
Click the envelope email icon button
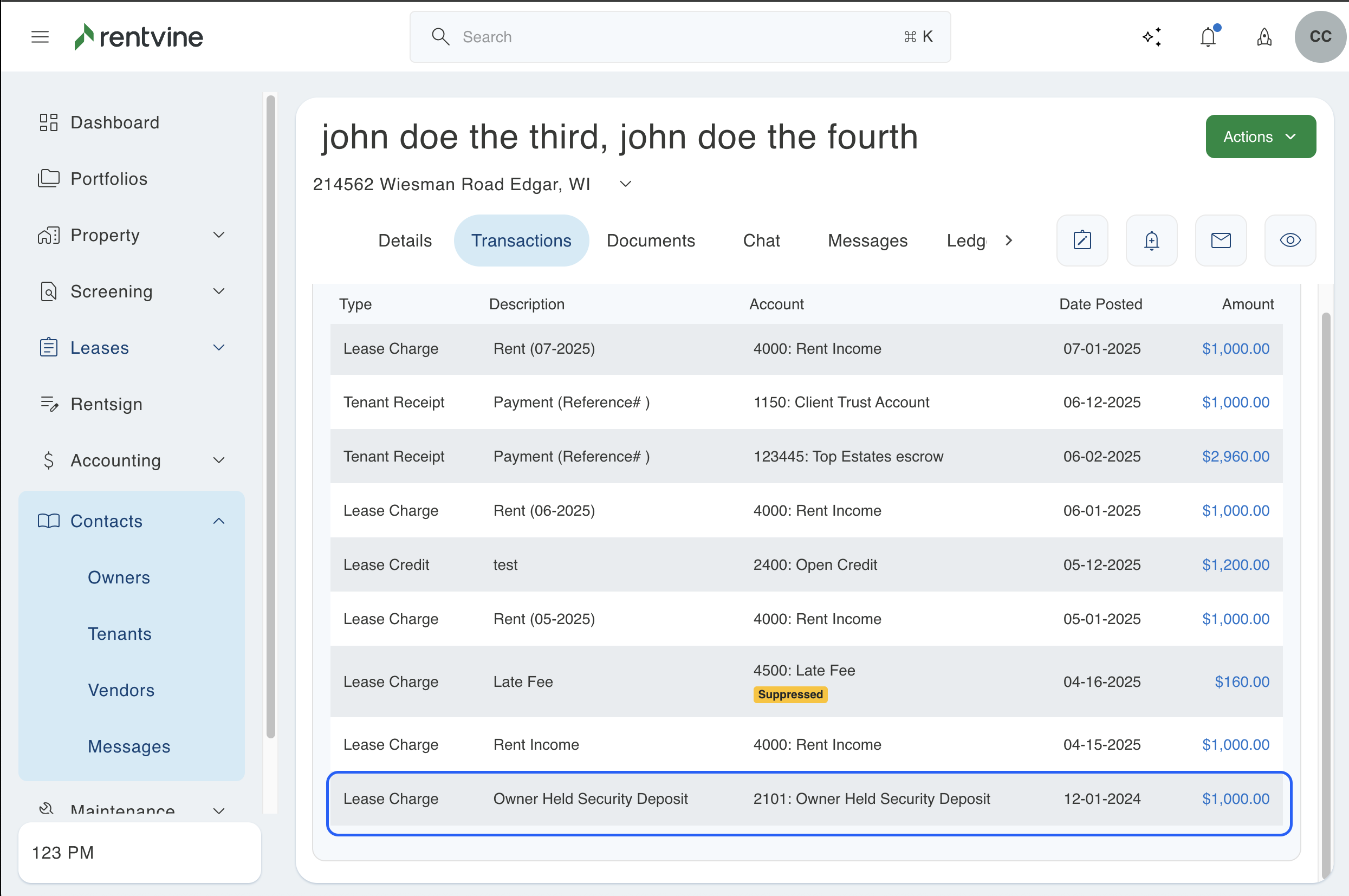pyautogui.click(x=1221, y=241)
